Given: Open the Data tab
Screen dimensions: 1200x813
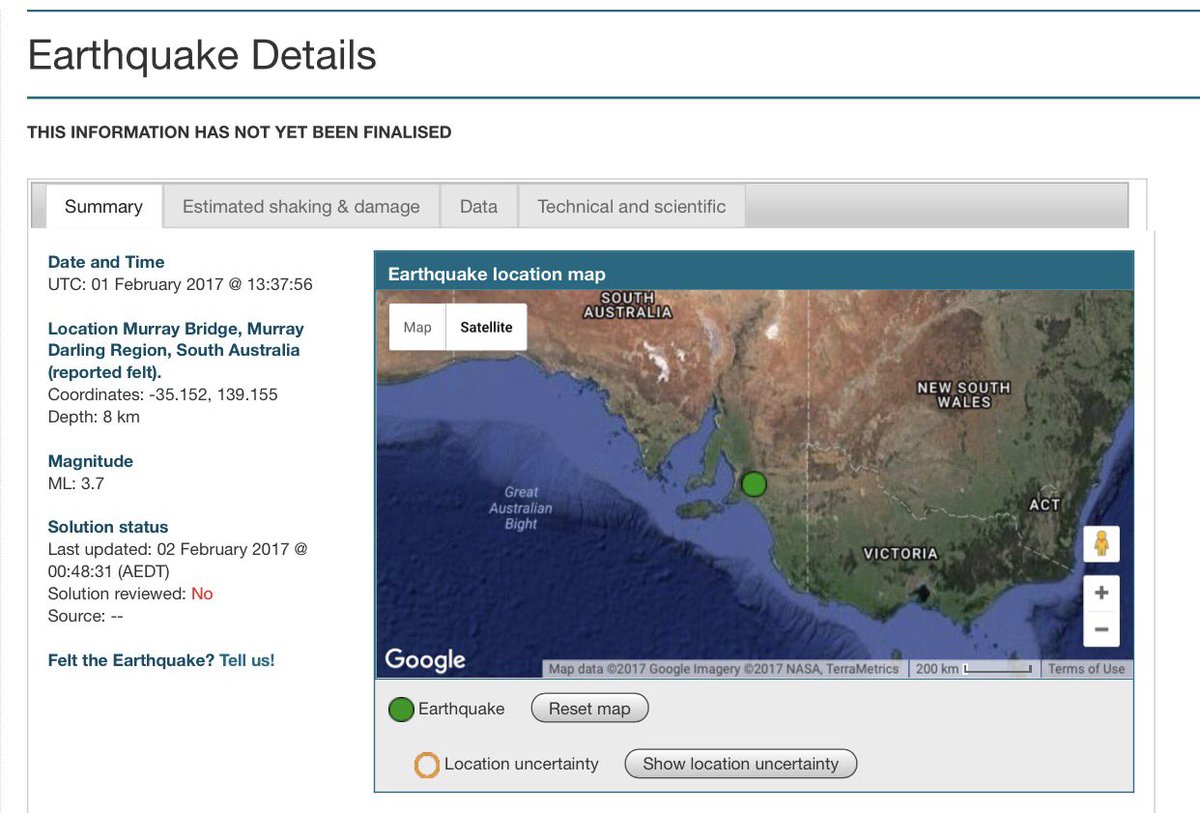Looking at the screenshot, I should point(479,207).
